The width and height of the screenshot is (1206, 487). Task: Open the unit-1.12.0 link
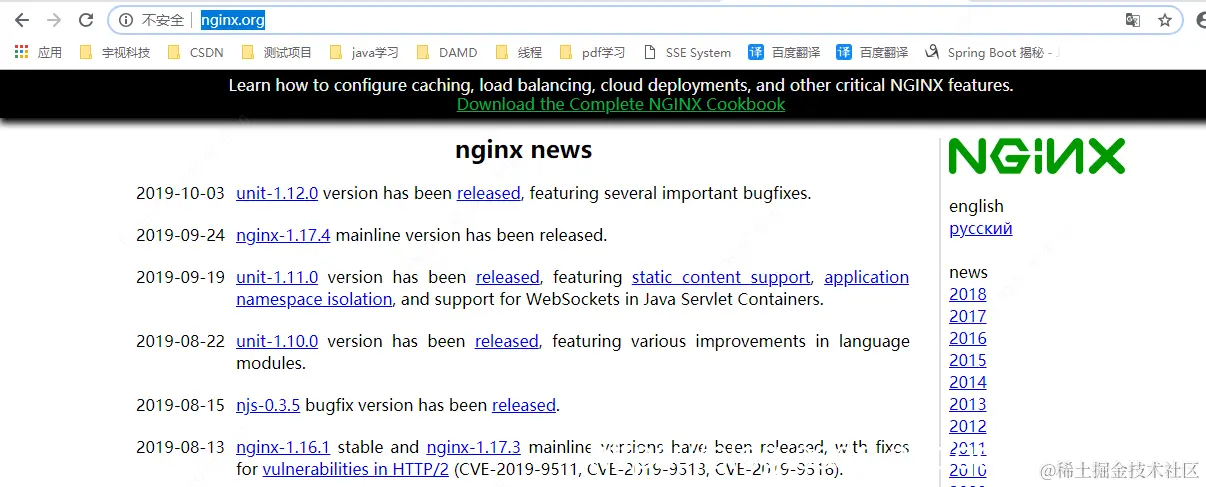pos(277,193)
